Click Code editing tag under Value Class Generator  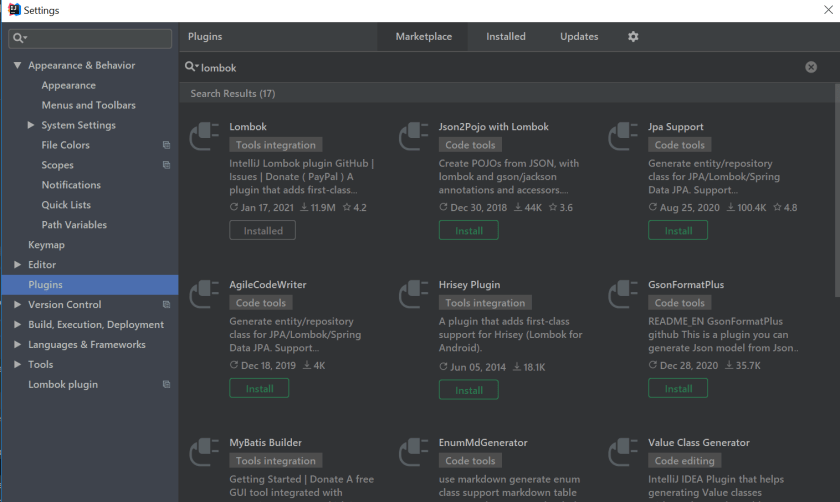pos(685,461)
